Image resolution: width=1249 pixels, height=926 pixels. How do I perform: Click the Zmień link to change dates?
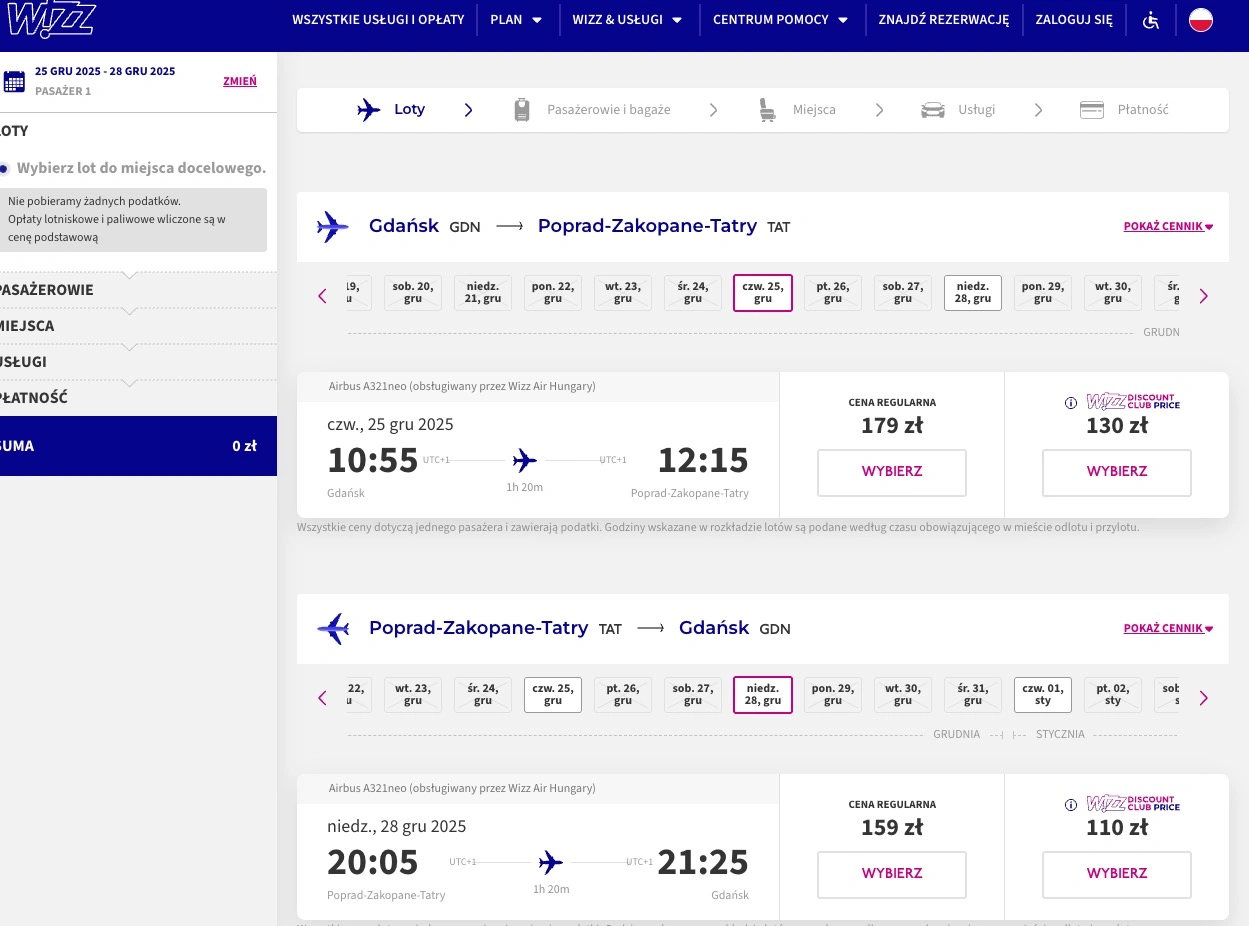[239, 81]
